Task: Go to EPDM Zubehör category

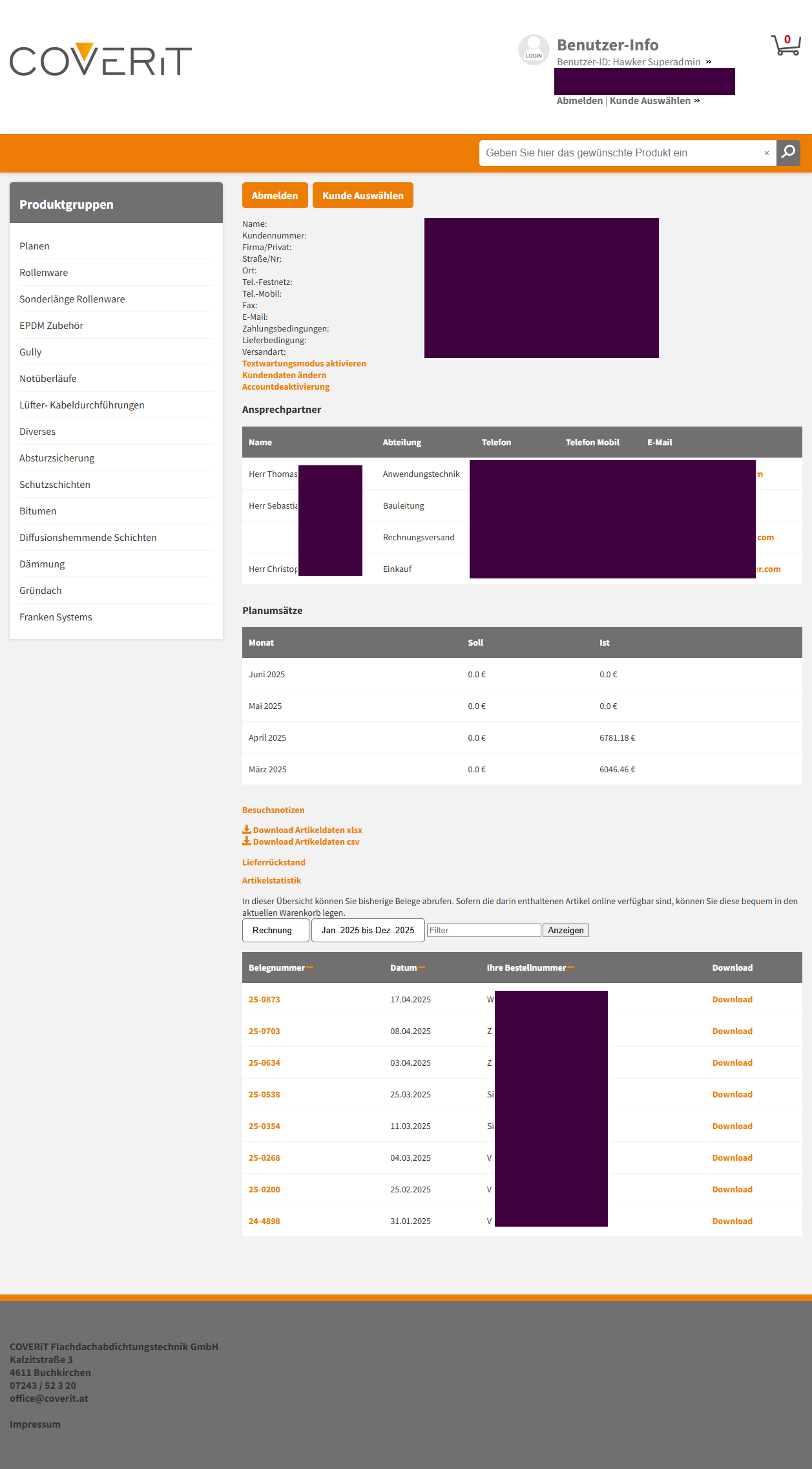Action: click(x=51, y=326)
